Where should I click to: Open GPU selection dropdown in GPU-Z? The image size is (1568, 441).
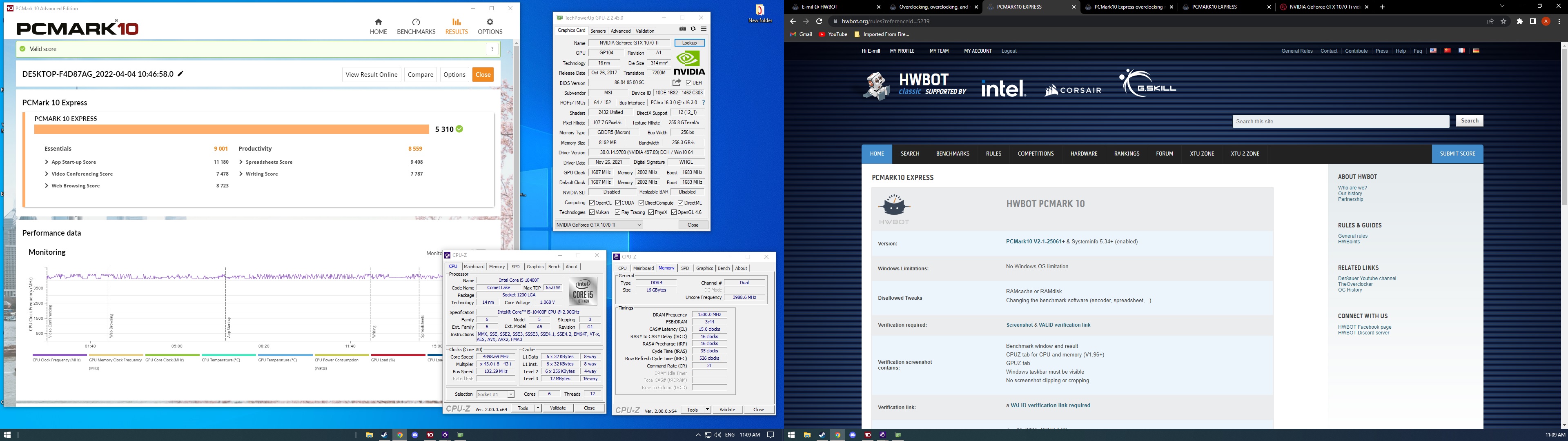click(x=599, y=225)
